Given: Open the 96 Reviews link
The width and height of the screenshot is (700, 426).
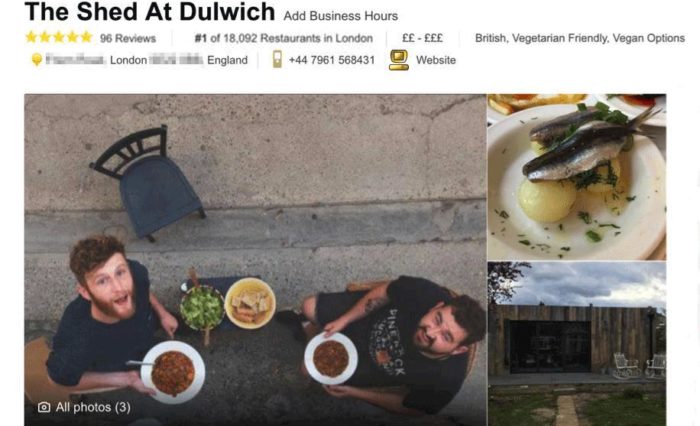Looking at the screenshot, I should pyautogui.click(x=128, y=38).
